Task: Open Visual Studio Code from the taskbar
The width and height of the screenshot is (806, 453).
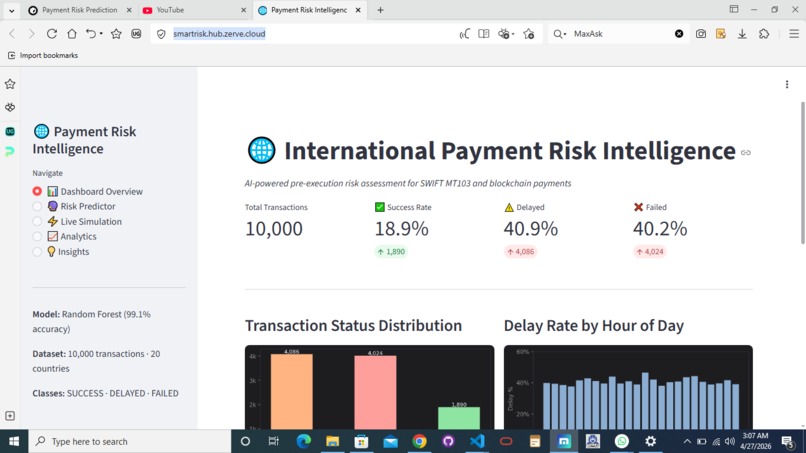Action: pos(477,442)
